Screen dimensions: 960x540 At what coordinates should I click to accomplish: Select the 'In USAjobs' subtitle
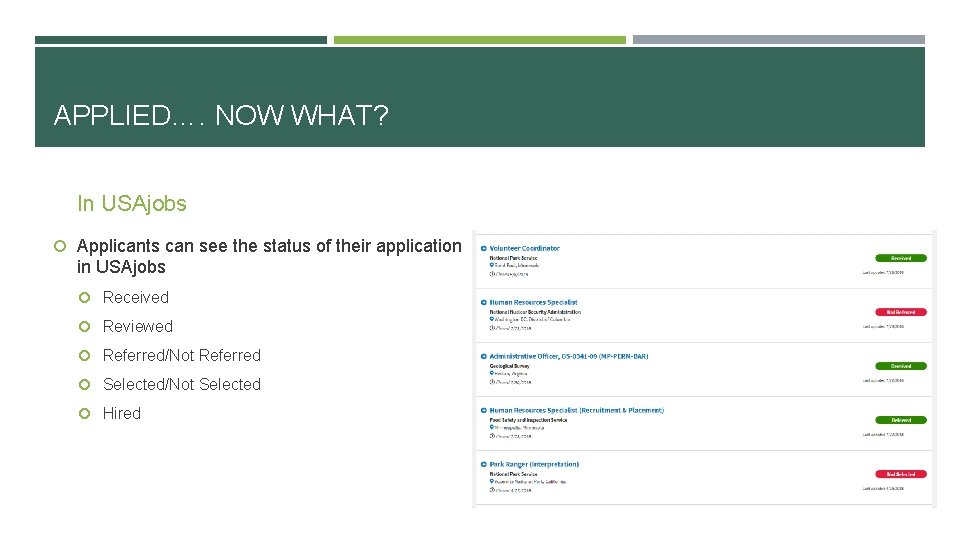coord(132,203)
